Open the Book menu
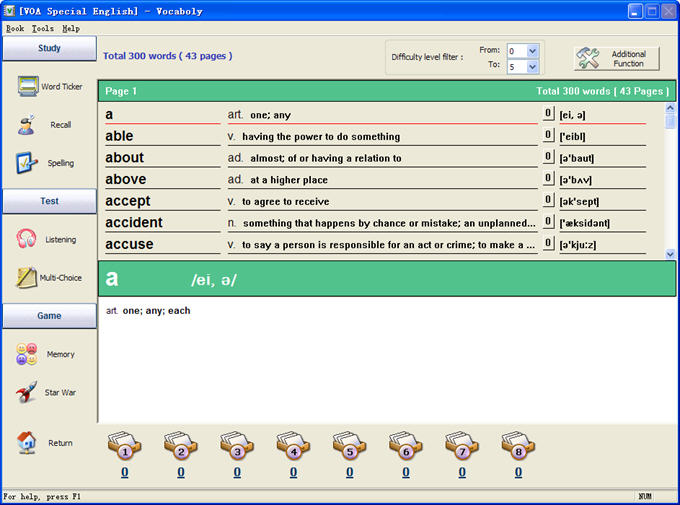 [15, 29]
